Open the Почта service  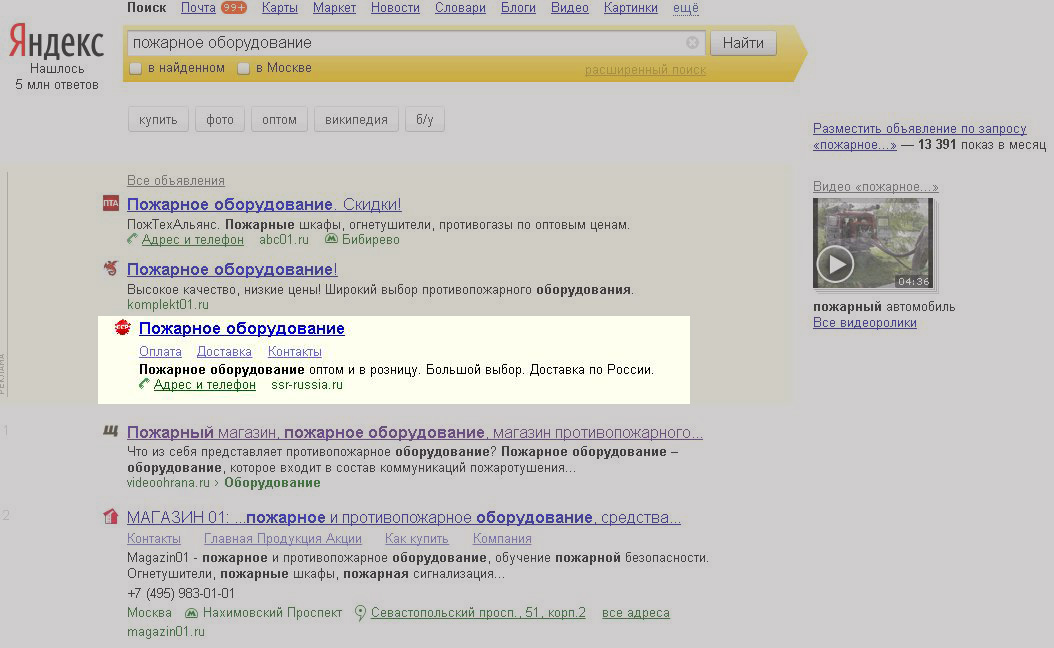(198, 8)
